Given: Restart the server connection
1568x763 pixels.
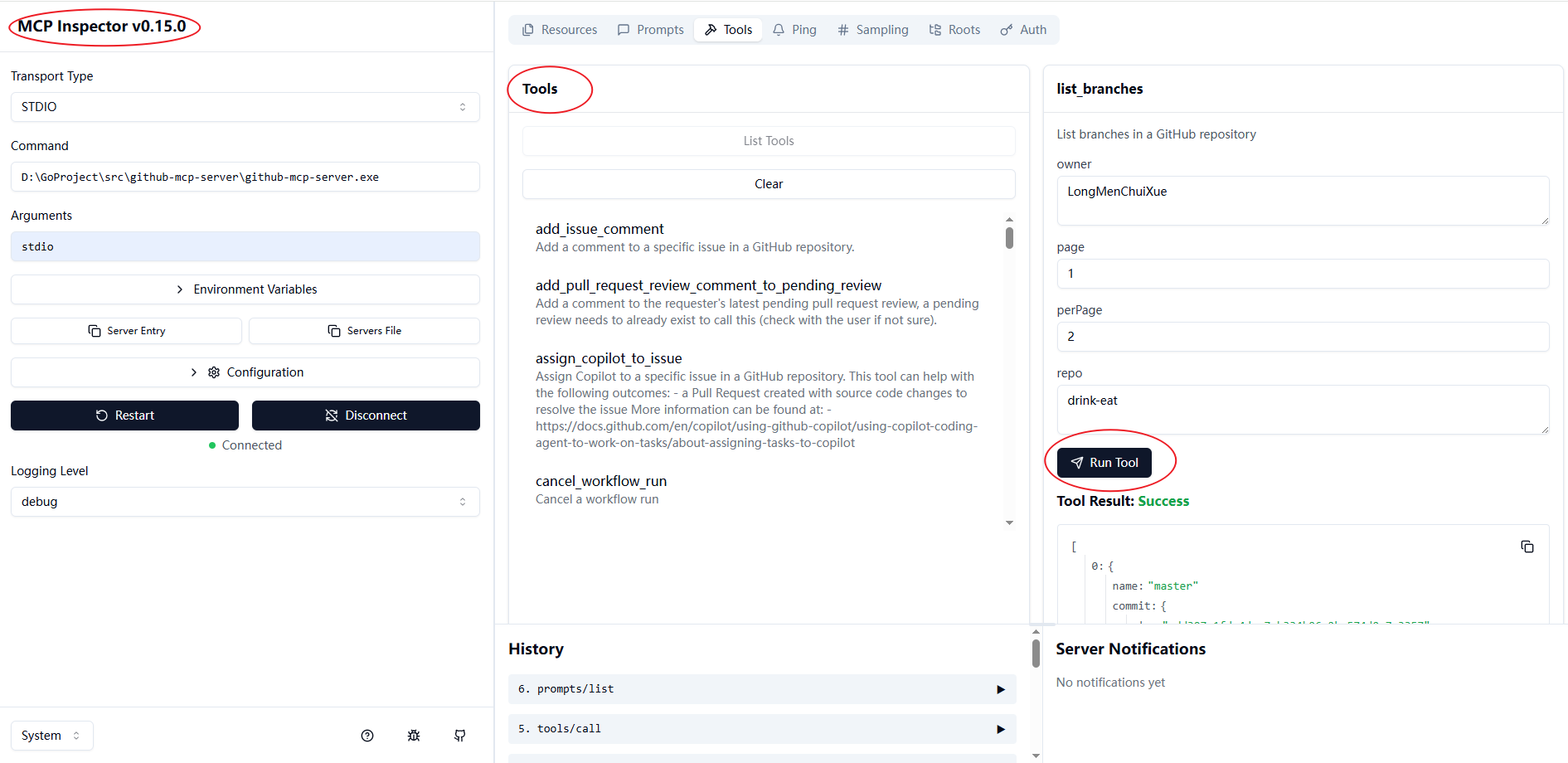Looking at the screenshot, I should (124, 416).
